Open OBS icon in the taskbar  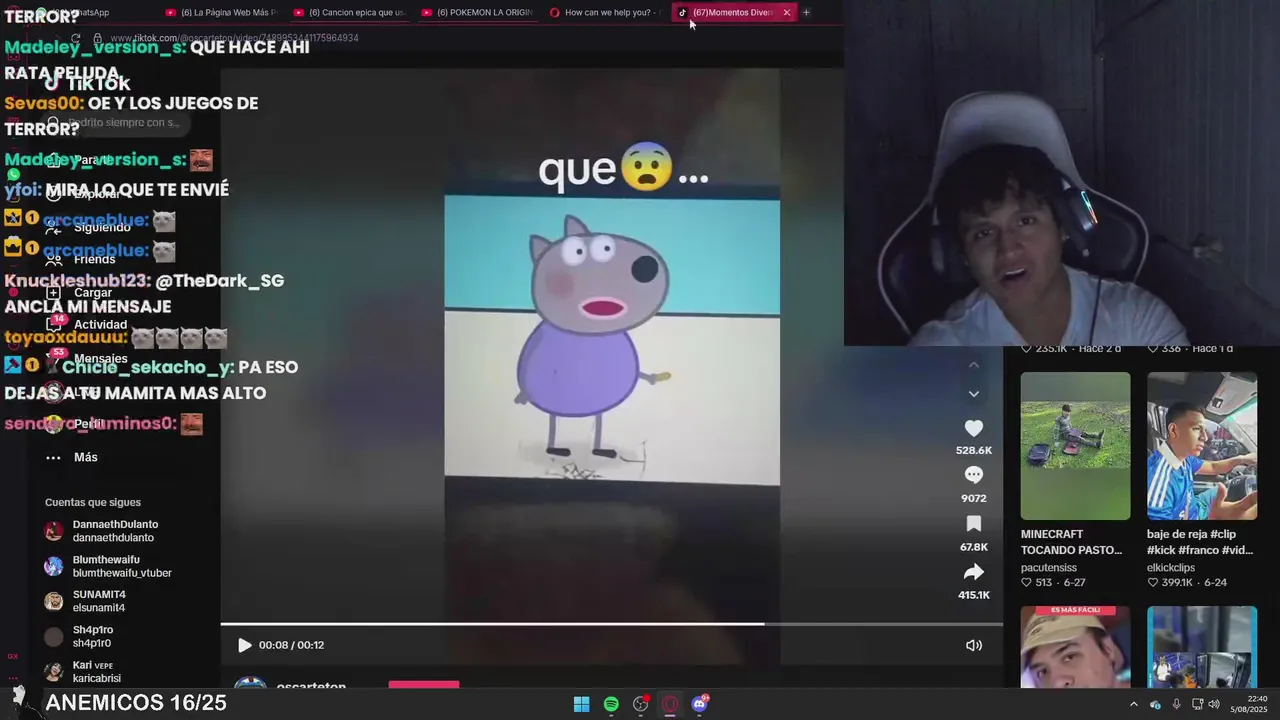tap(641, 704)
